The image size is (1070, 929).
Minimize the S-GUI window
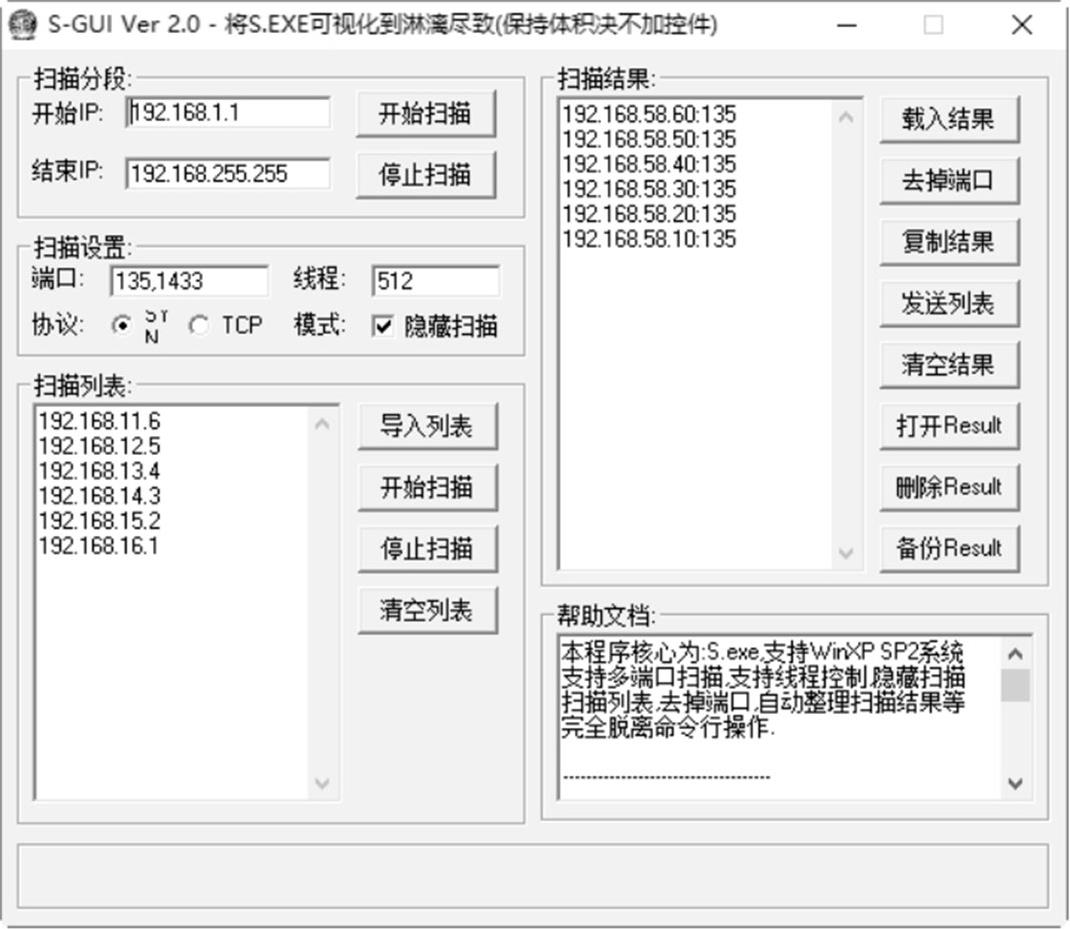click(847, 25)
